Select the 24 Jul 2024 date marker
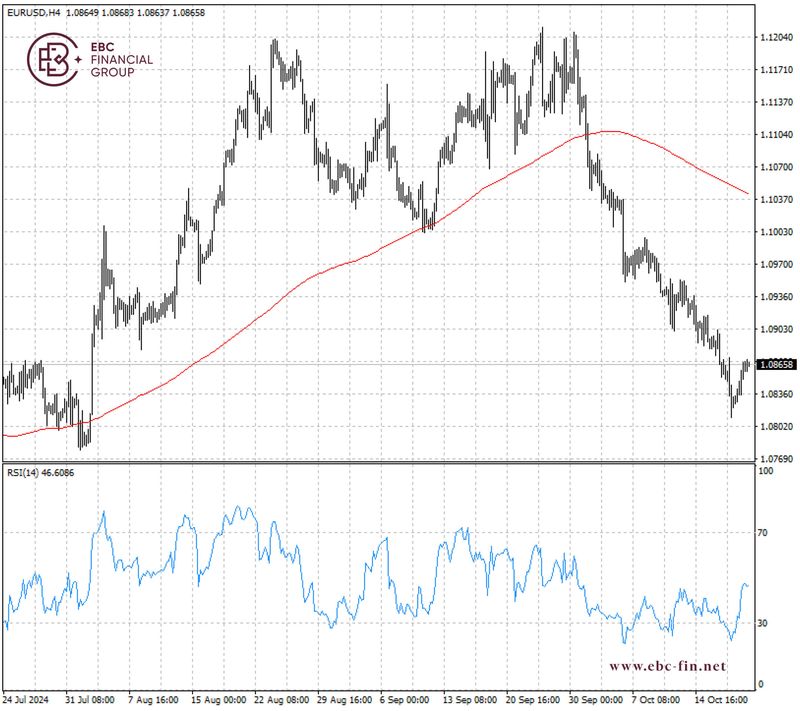Screen dimensions: 800x711 click(28, 699)
